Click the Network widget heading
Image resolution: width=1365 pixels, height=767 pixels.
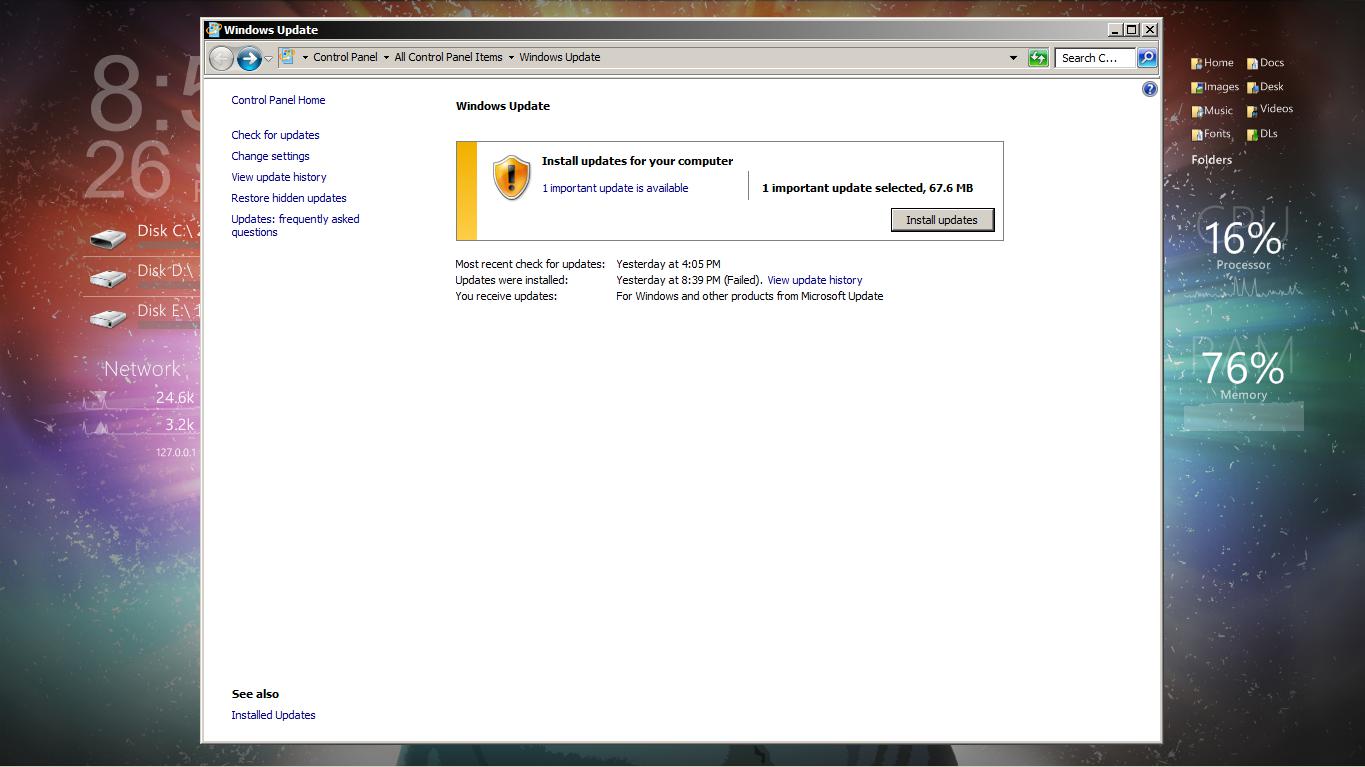point(142,369)
